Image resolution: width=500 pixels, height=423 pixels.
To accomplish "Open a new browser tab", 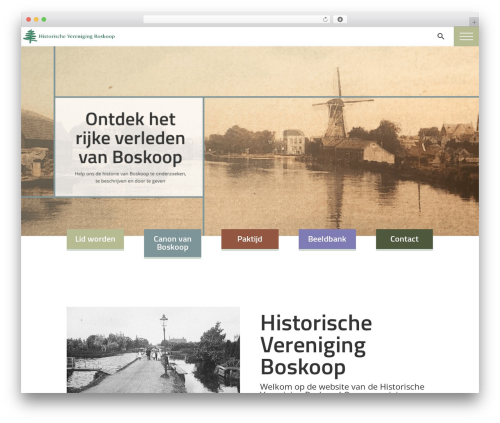I will [474, 22].
